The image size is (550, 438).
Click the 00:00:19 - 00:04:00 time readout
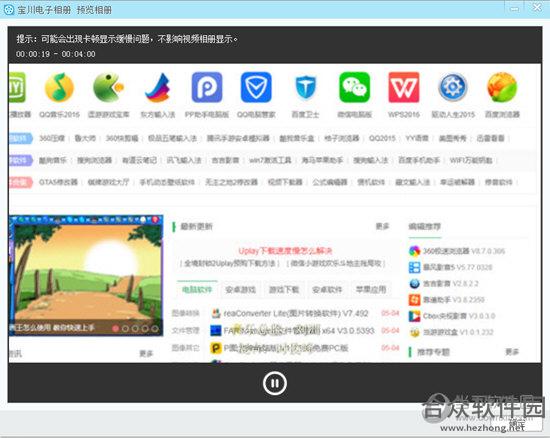[x=55, y=54]
